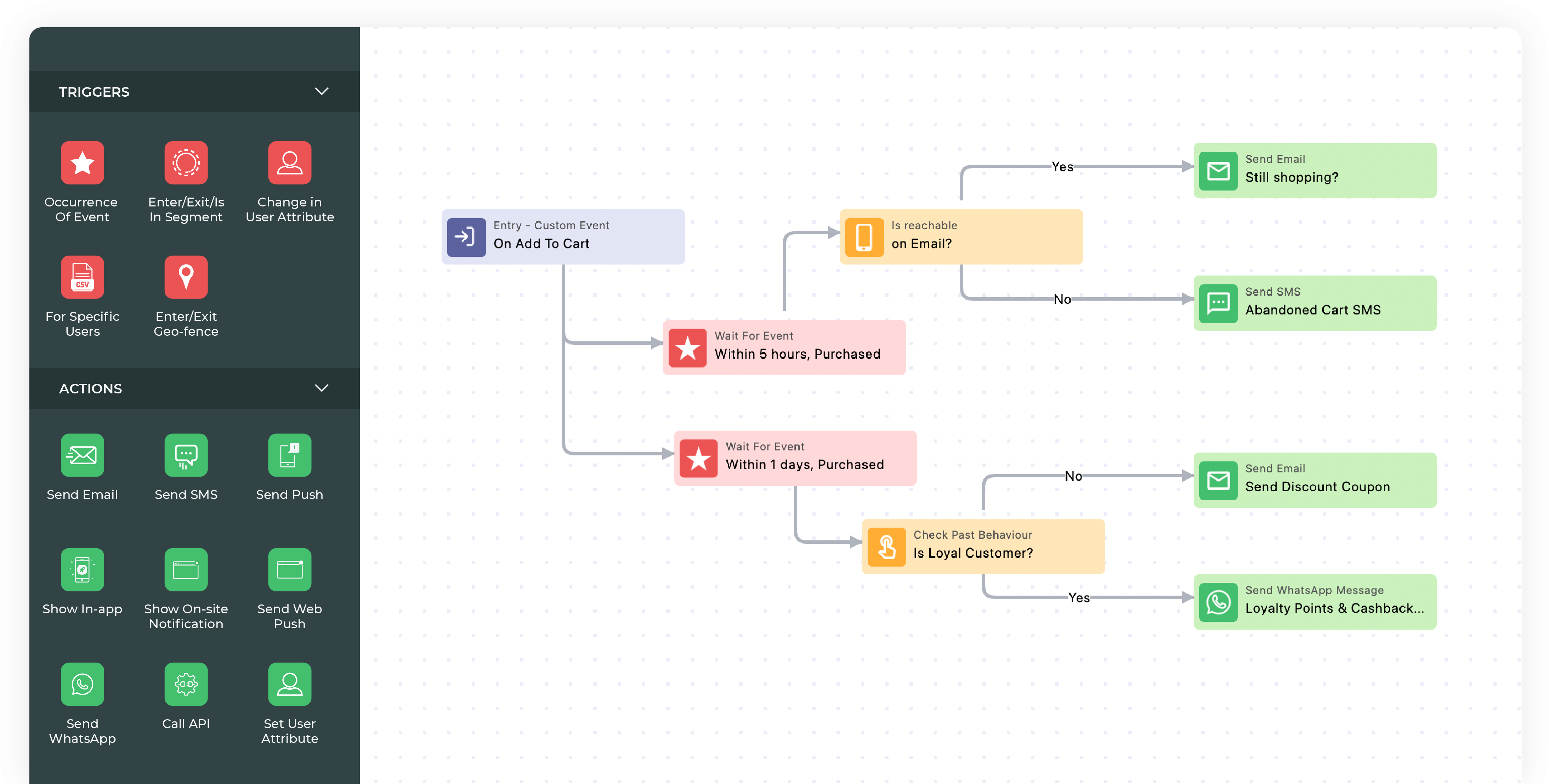Select the Send WhatsApp action icon
This screenshot has width=1549, height=784.
82,684
